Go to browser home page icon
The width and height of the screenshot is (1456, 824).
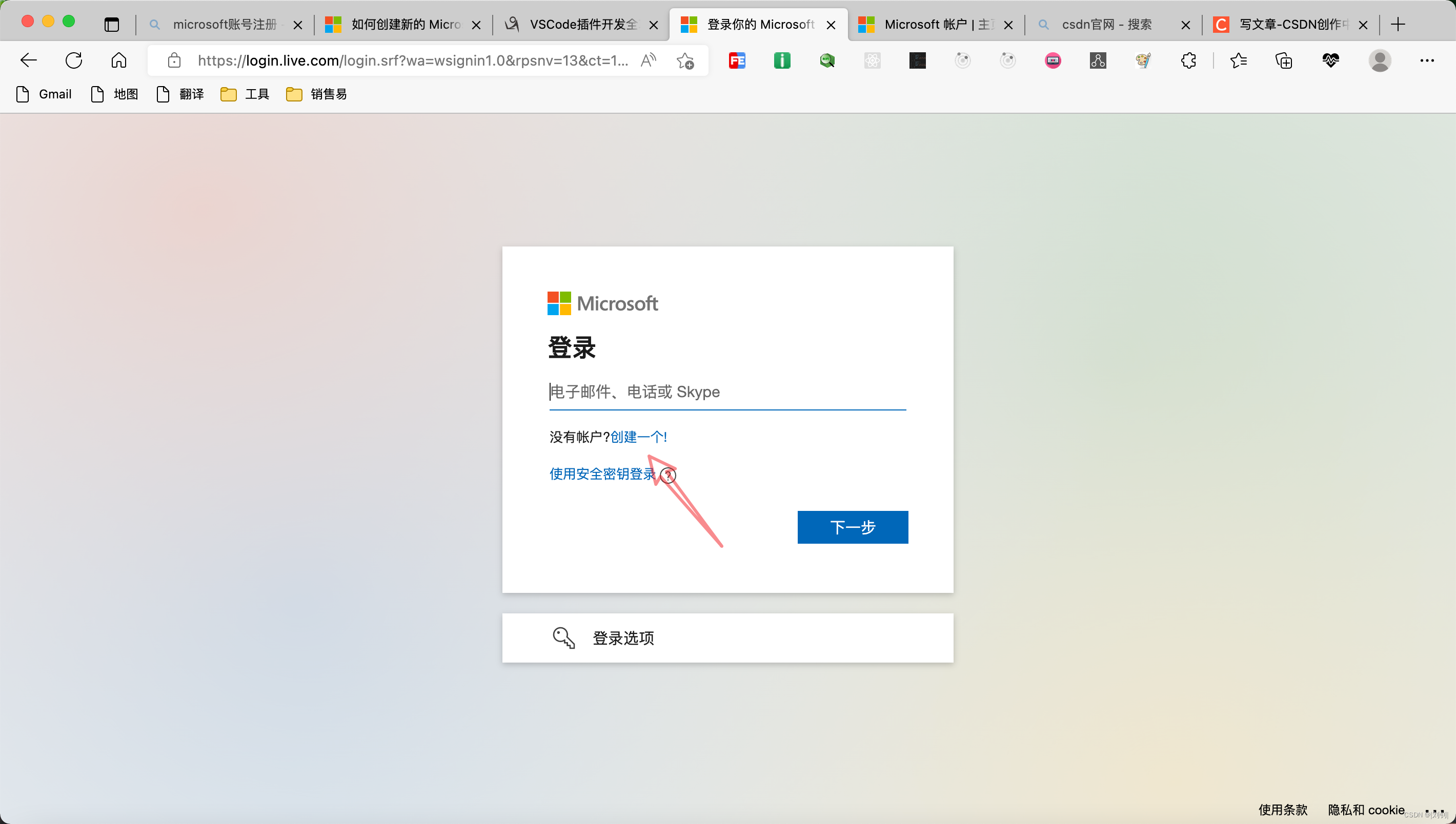(x=119, y=60)
